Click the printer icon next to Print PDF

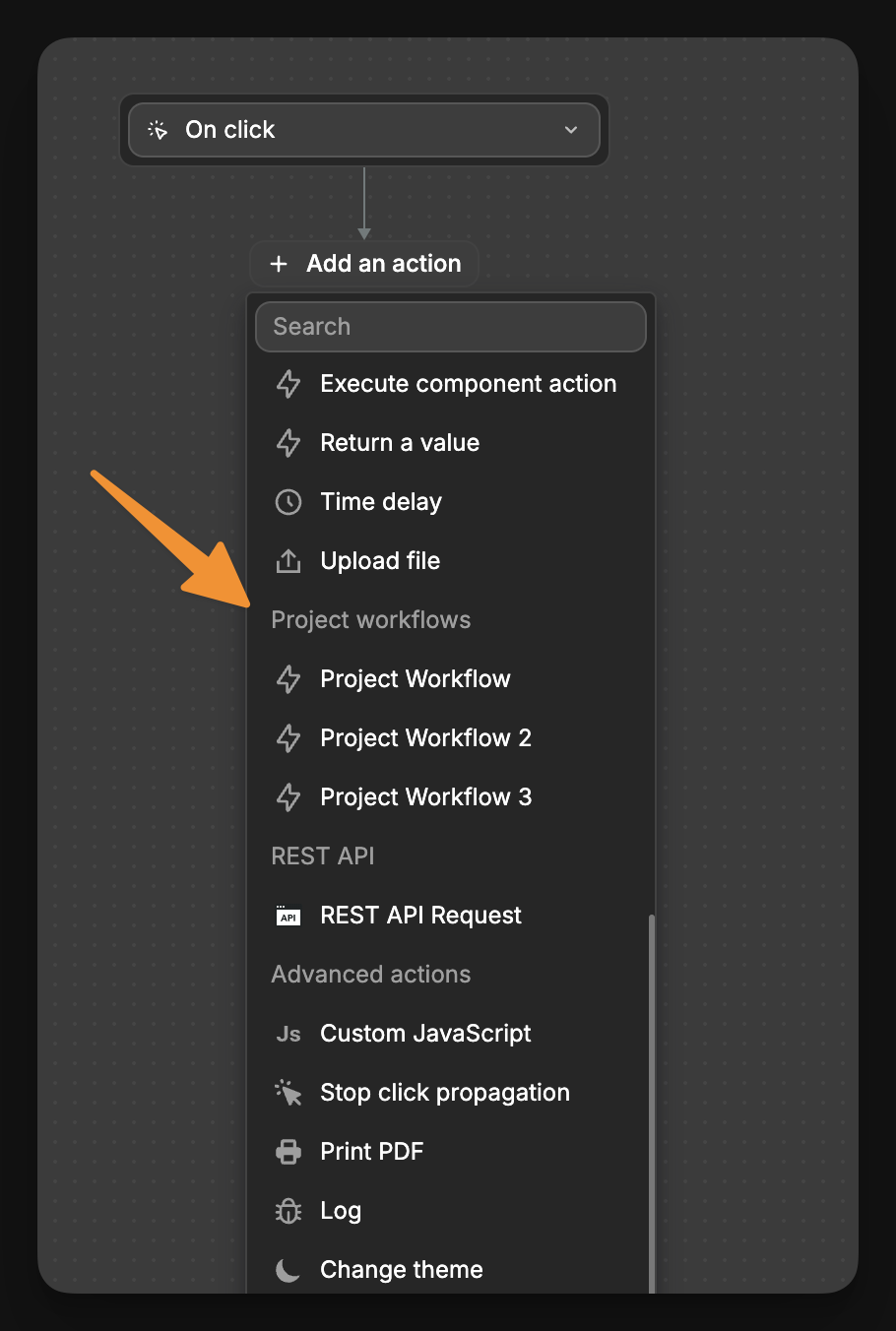(x=288, y=1151)
